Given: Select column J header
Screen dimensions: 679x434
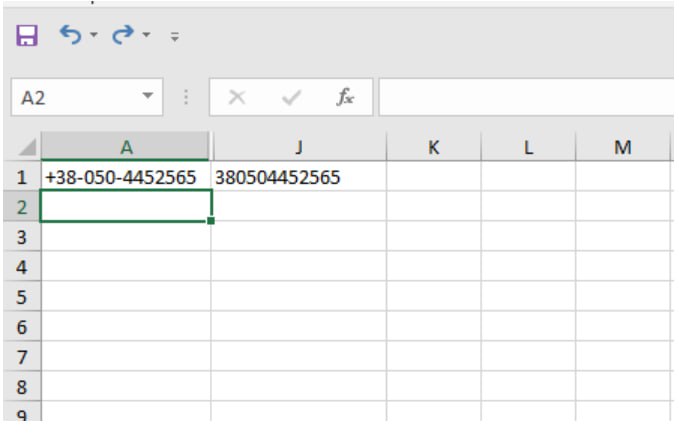Looking at the screenshot, I should click(298, 147).
